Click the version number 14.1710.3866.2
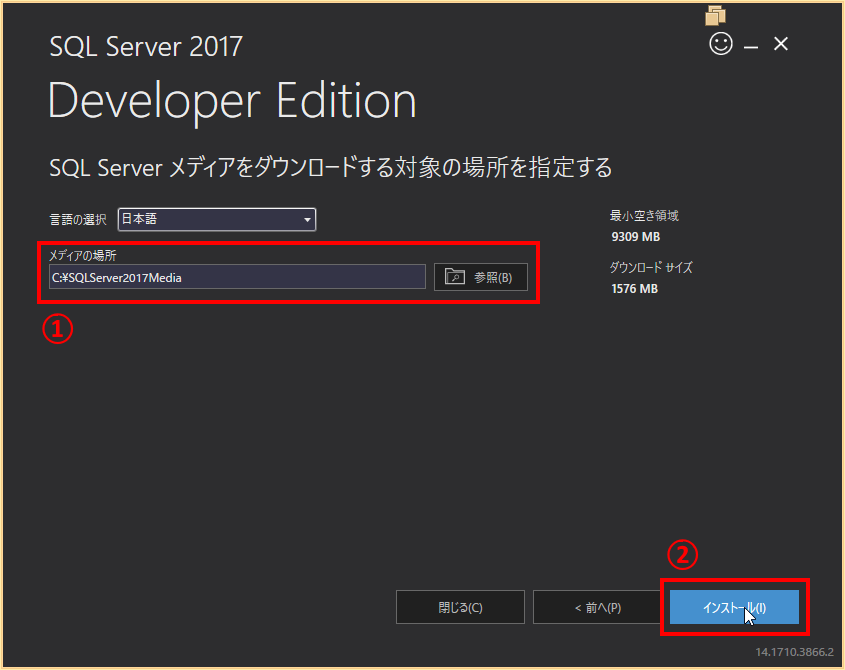The width and height of the screenshot is (845, 670). tap(794, 652)
